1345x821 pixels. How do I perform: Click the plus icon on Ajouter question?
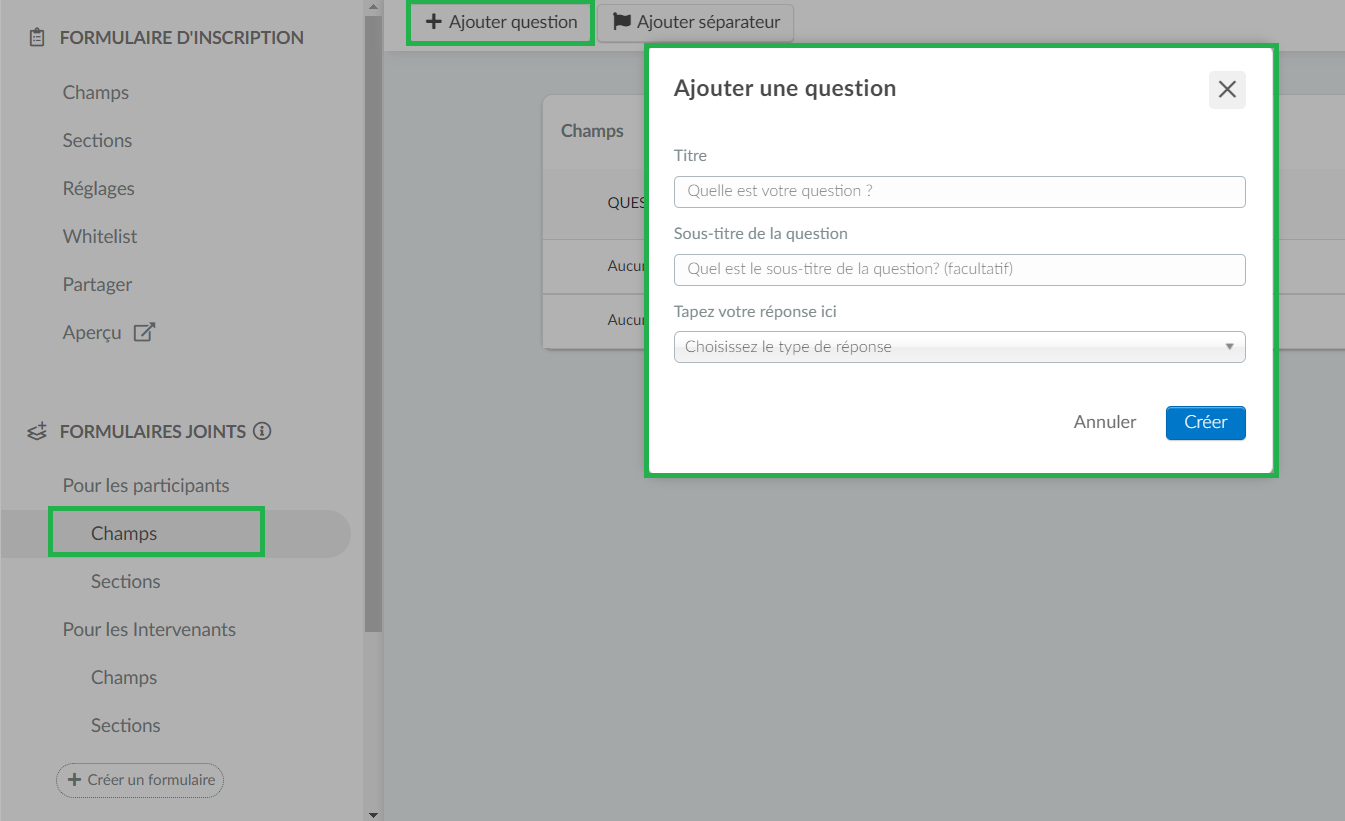pyautogui.click(x=434, y=21)
